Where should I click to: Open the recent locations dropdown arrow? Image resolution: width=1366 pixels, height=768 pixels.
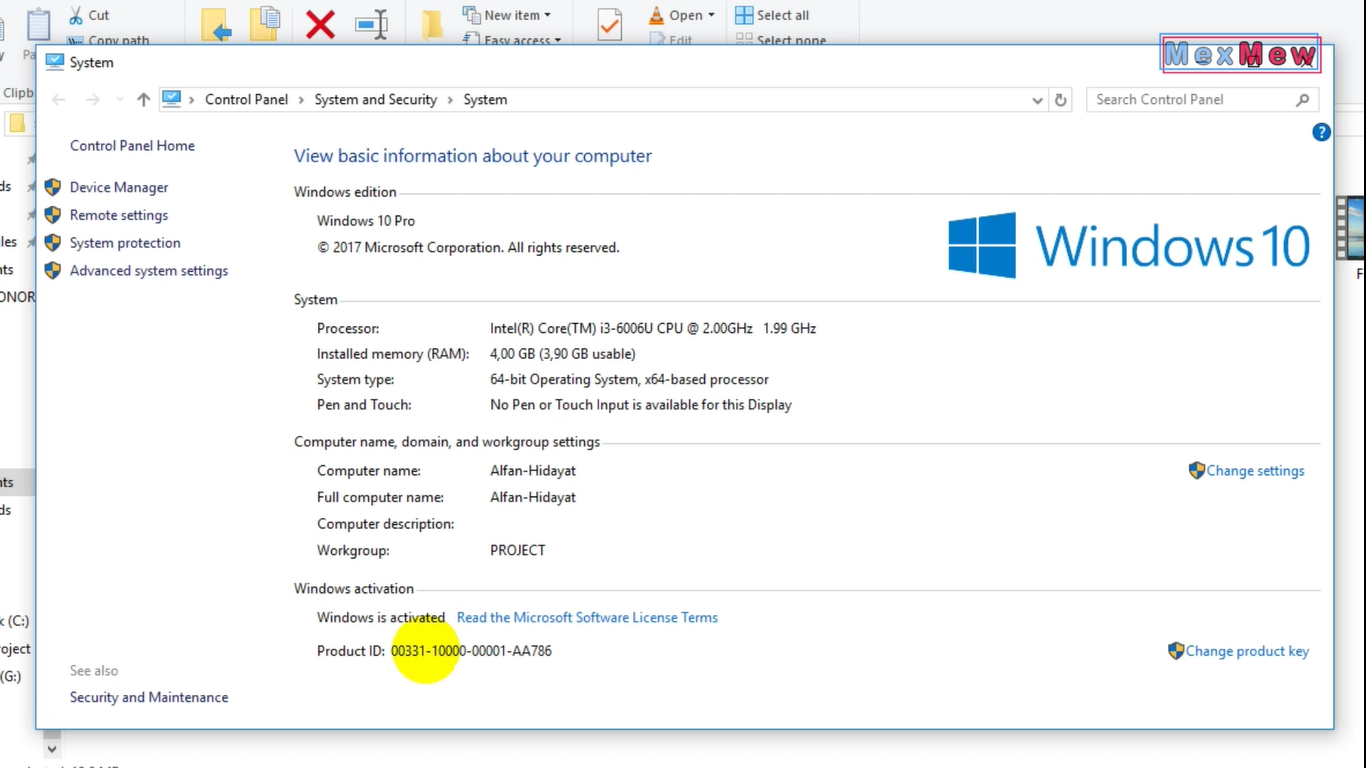(119, 100)
